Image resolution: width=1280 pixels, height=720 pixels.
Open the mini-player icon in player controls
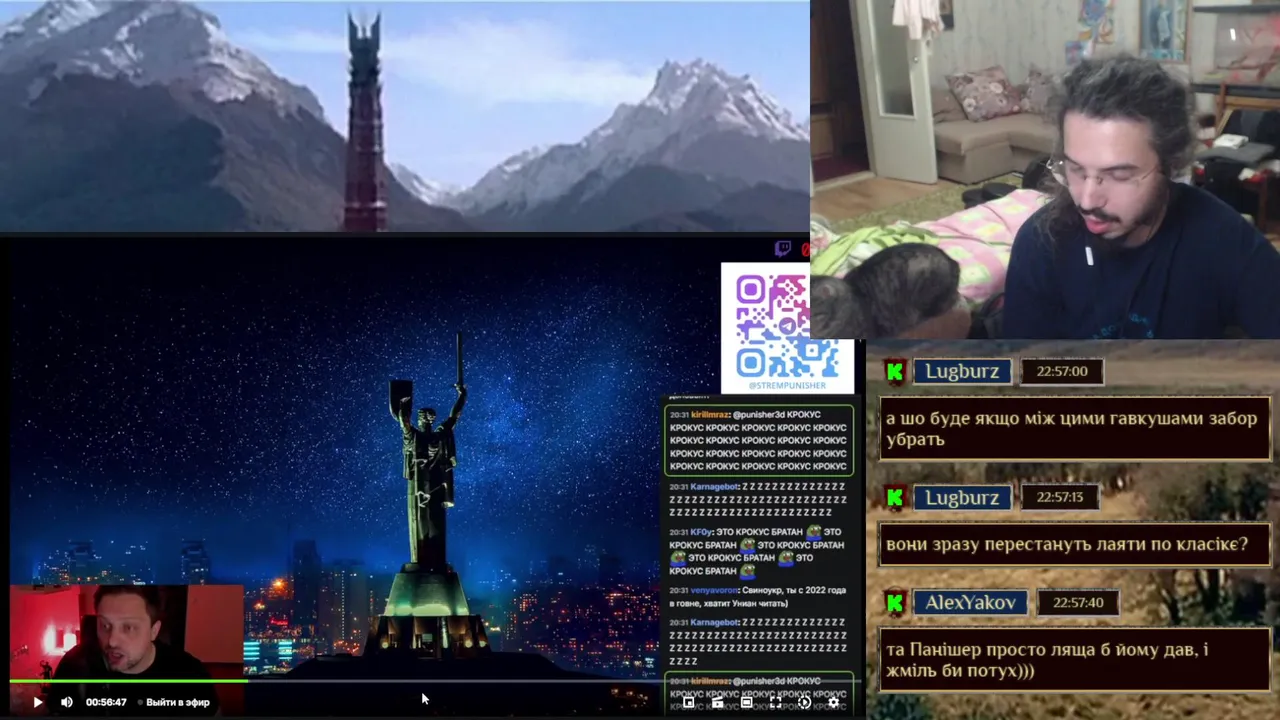coord(688,702)
